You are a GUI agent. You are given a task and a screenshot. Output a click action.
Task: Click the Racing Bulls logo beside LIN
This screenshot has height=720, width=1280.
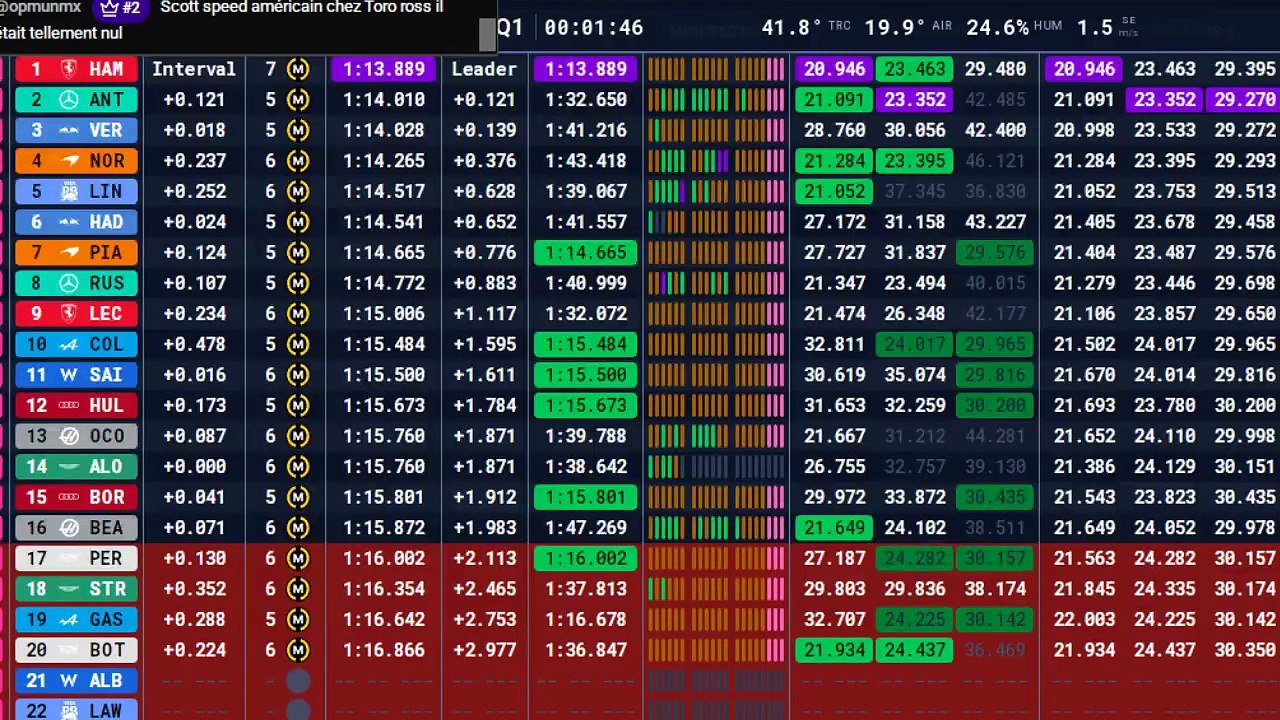[x=69, y=191]
